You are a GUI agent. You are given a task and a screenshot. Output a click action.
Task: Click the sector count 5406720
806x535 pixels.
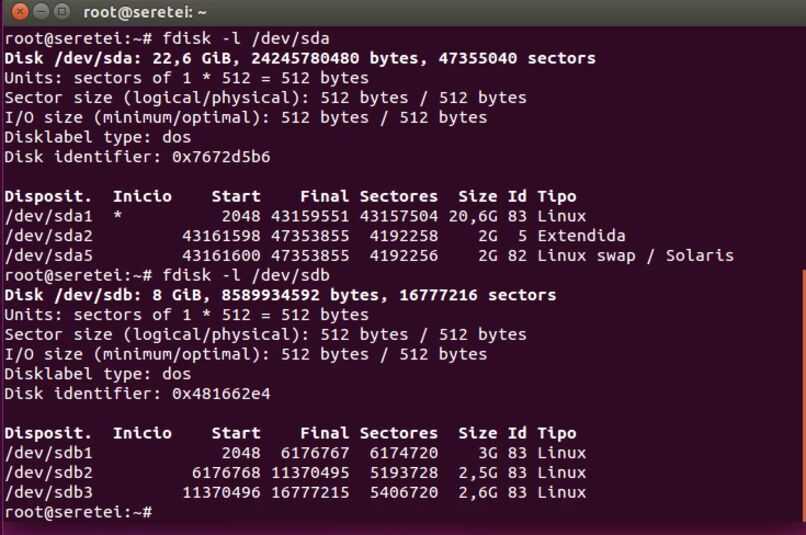click(404, 492)
